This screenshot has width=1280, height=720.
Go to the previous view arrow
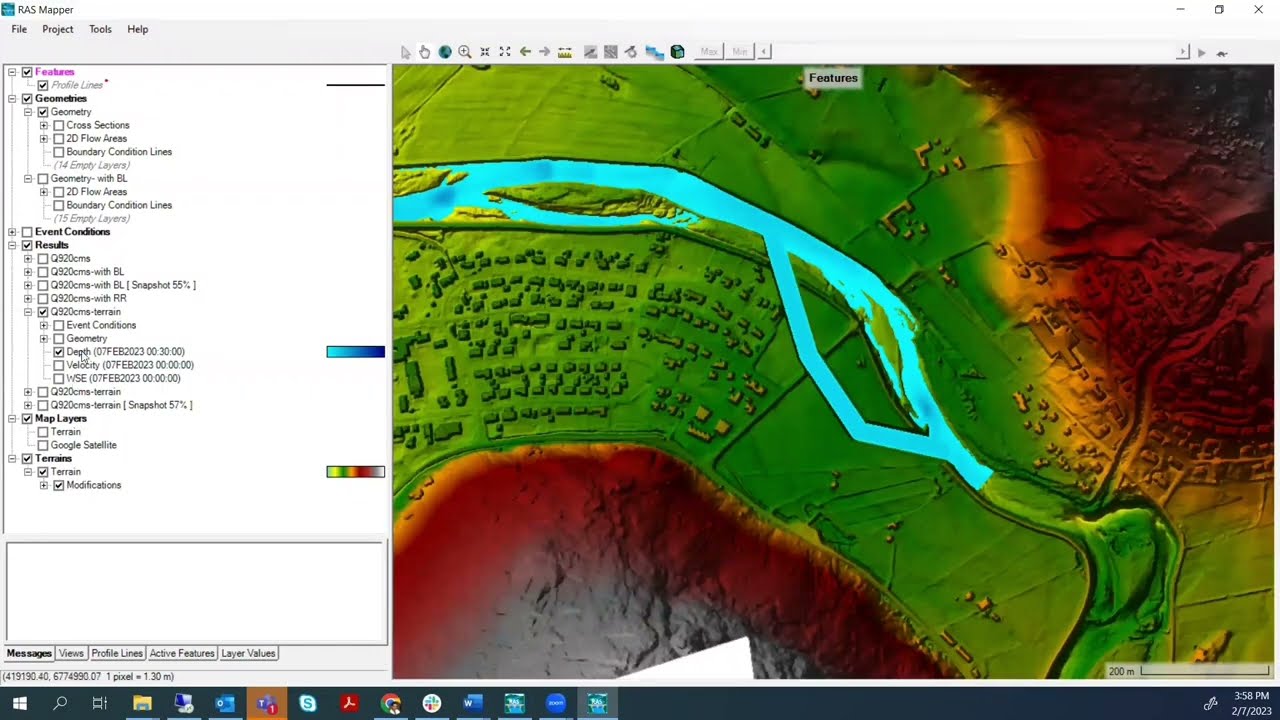click(525, 52)
